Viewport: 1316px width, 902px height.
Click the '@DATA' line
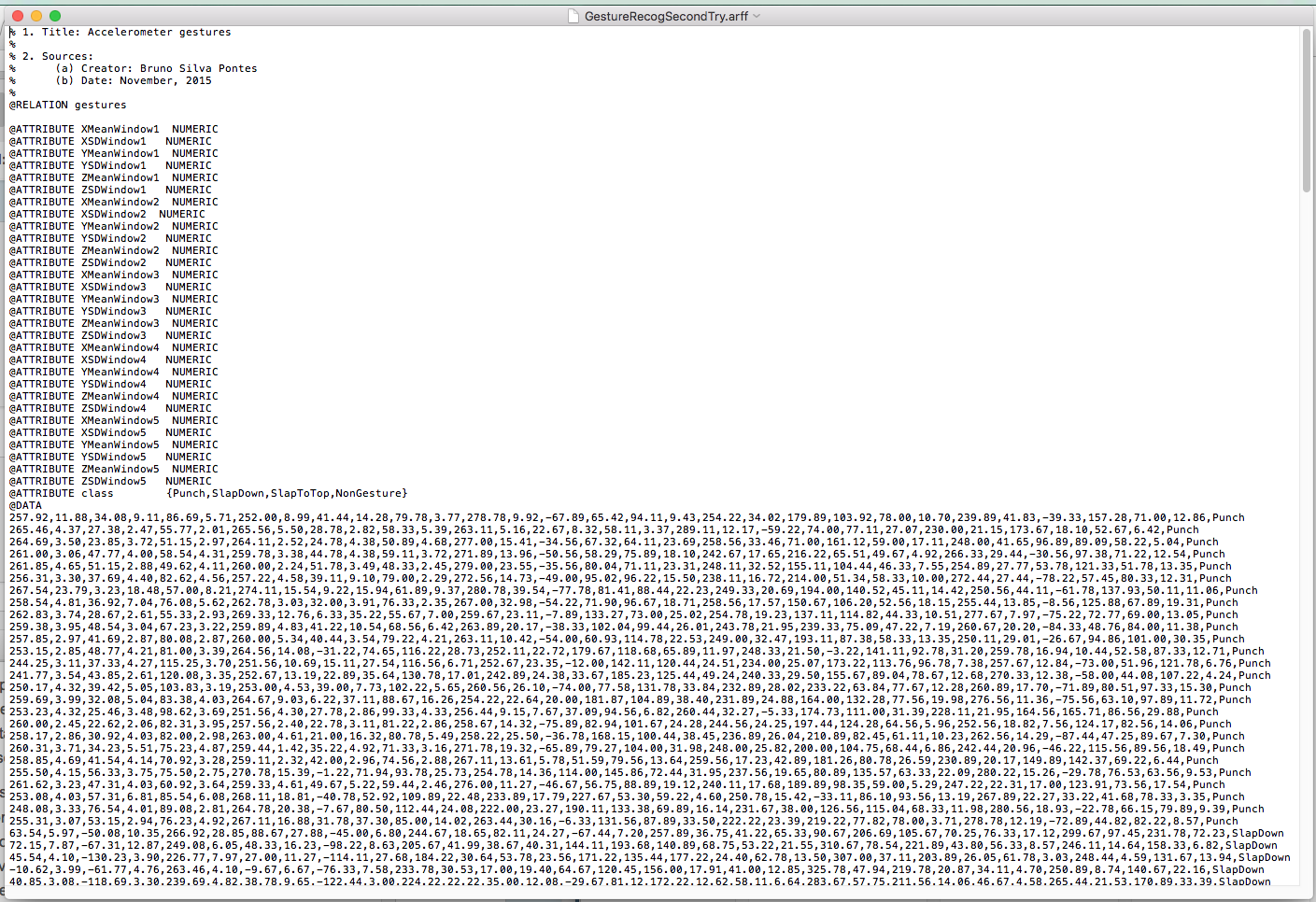25,505
